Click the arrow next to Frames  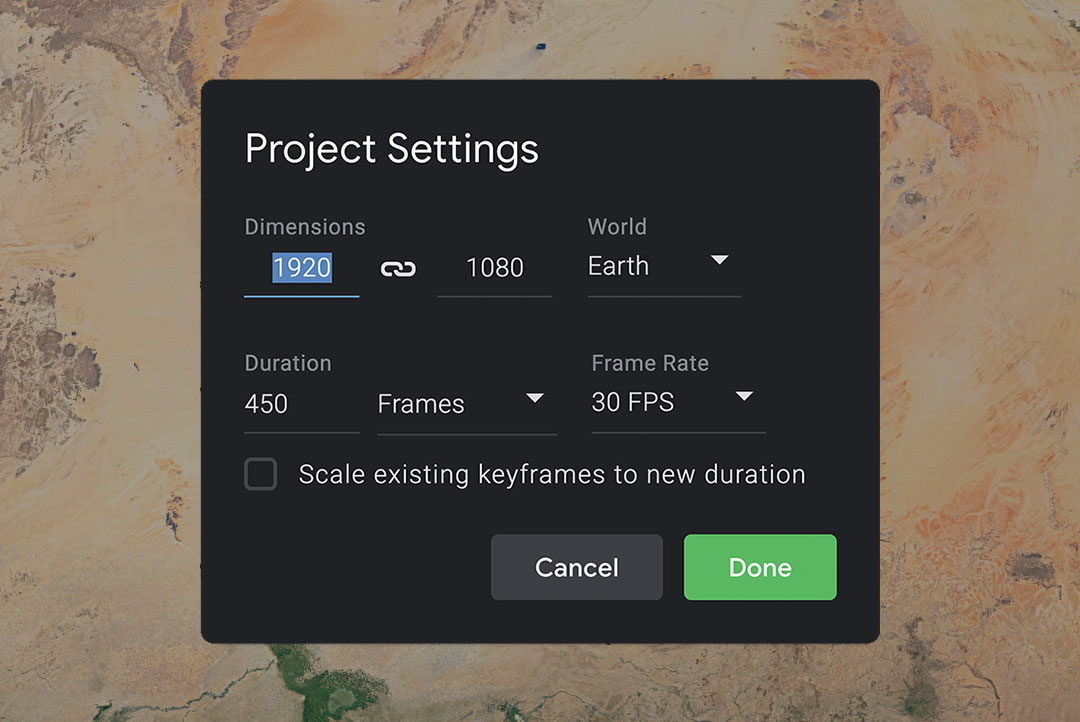tap(535, 398)
